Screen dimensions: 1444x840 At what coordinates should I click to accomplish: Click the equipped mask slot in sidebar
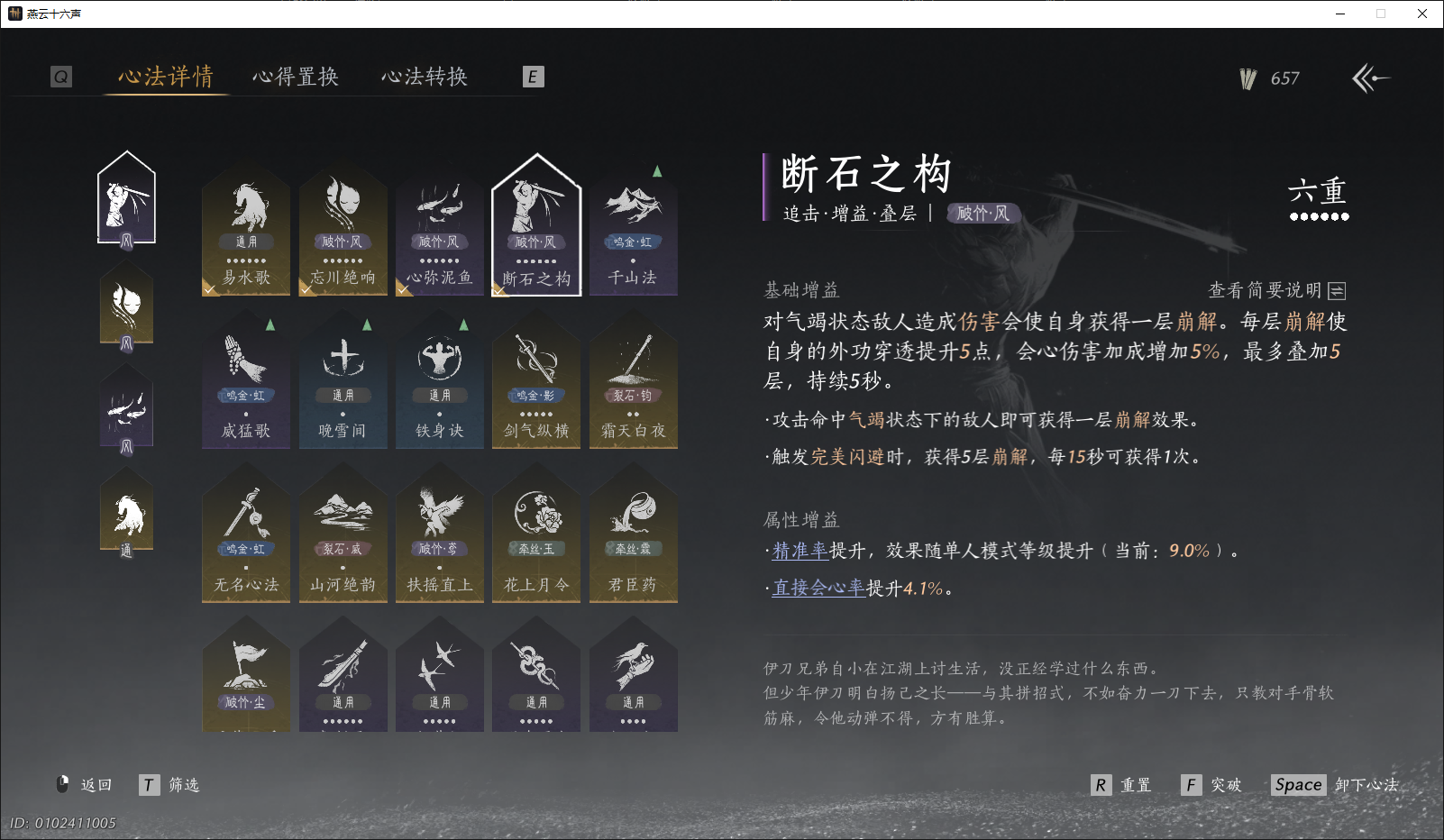126,305
